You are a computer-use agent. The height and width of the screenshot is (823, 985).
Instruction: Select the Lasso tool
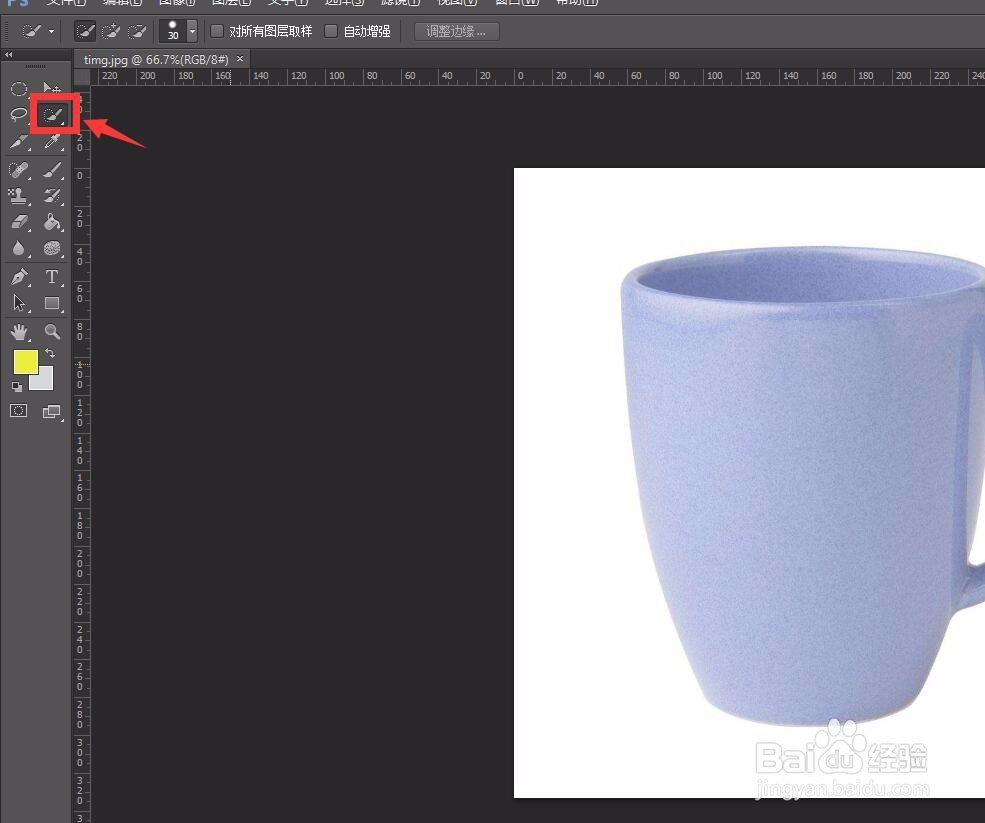(x=19, y=115)
